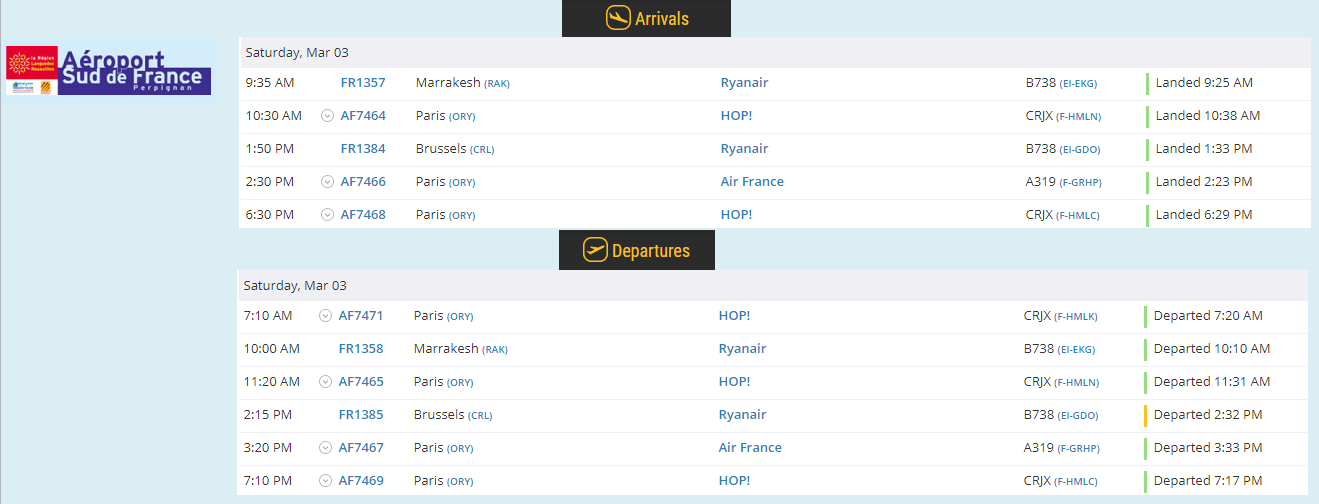Click the Landed 9:25 AM status
1319x504 pixels.
click(x=1204, y=83)
